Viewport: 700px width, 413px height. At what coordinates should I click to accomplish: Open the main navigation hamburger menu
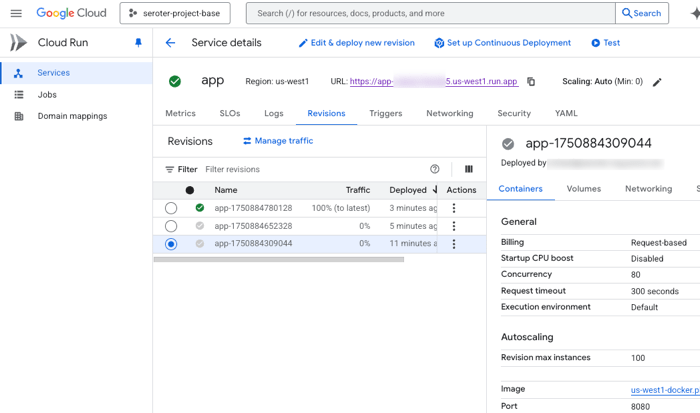[x=16, y=14]
